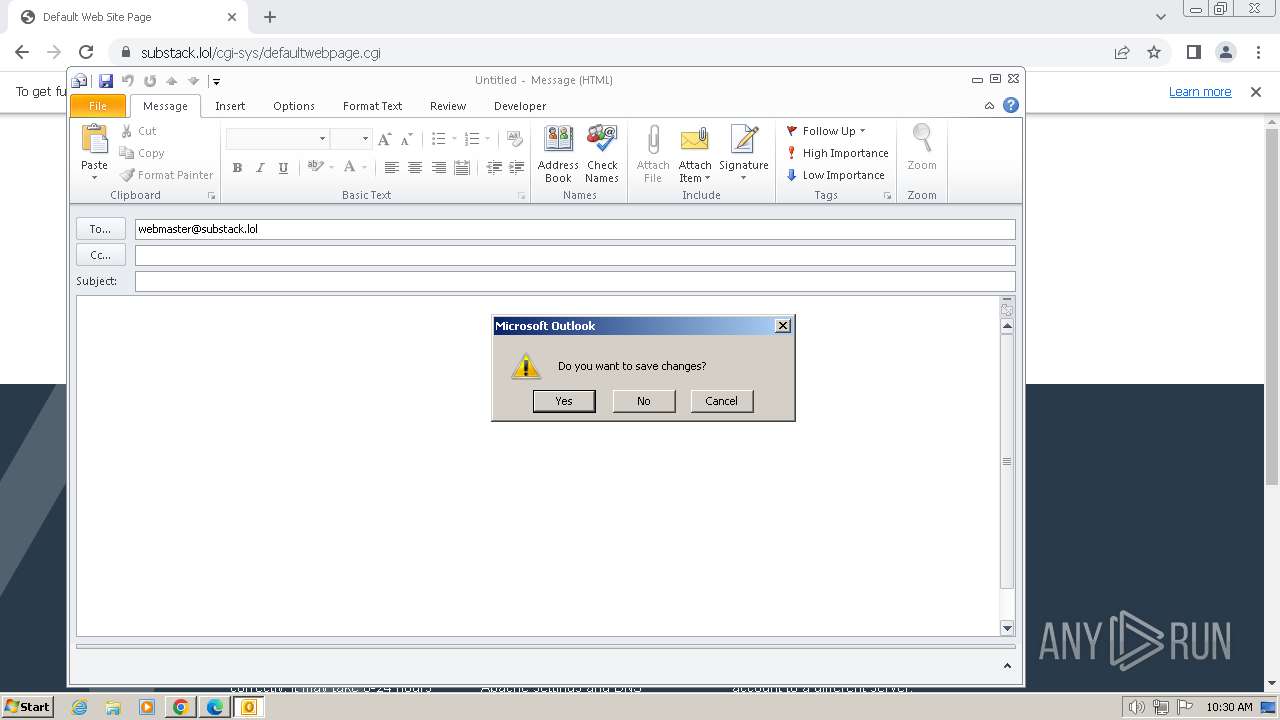Click into the Subject field

point(575,281)
